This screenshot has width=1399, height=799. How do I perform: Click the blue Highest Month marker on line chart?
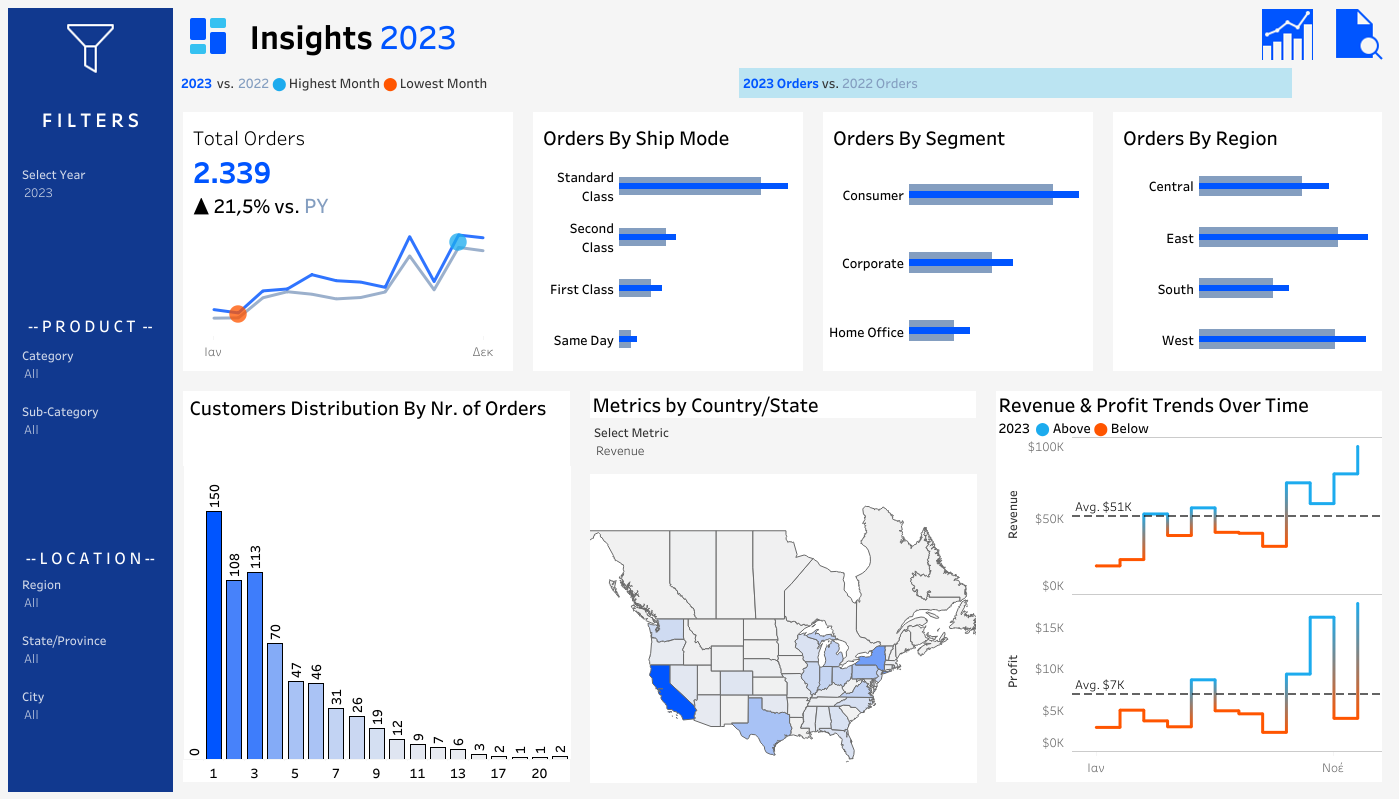[458, 241]
